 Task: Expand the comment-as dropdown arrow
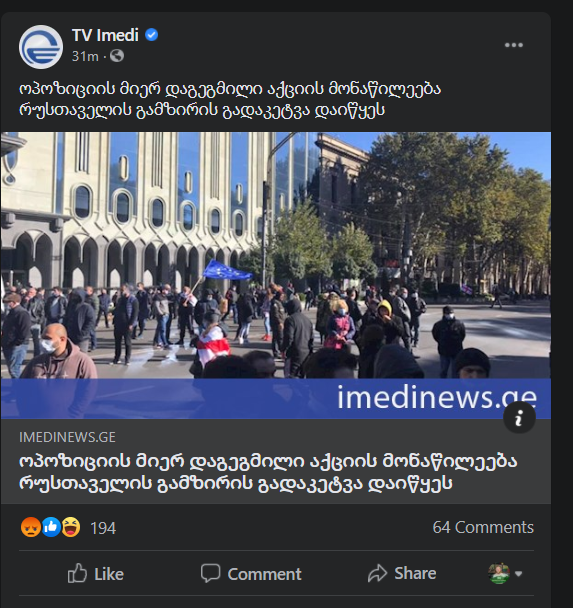pyautogui.click(x=519, y=573)
